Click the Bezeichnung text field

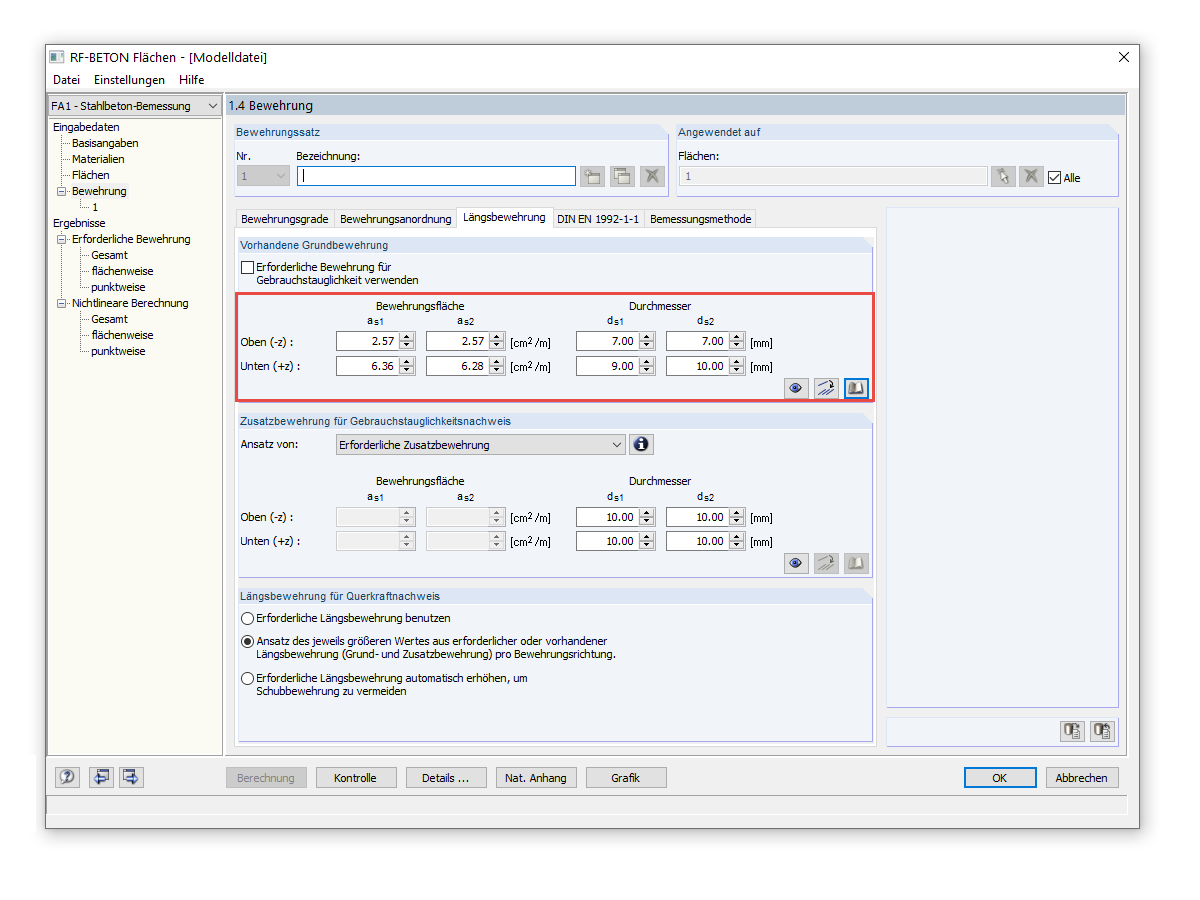coord(436,176)
